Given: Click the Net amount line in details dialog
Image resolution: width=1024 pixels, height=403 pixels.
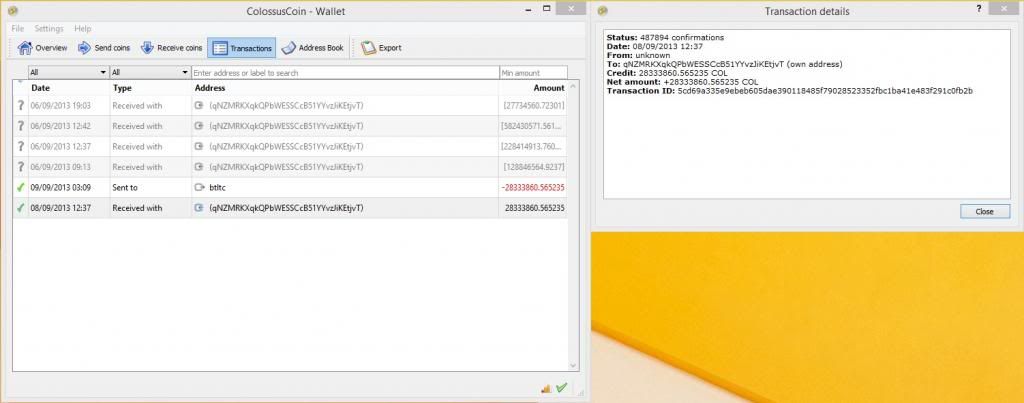Looking at the screenshot, I should tap(682, 82).
